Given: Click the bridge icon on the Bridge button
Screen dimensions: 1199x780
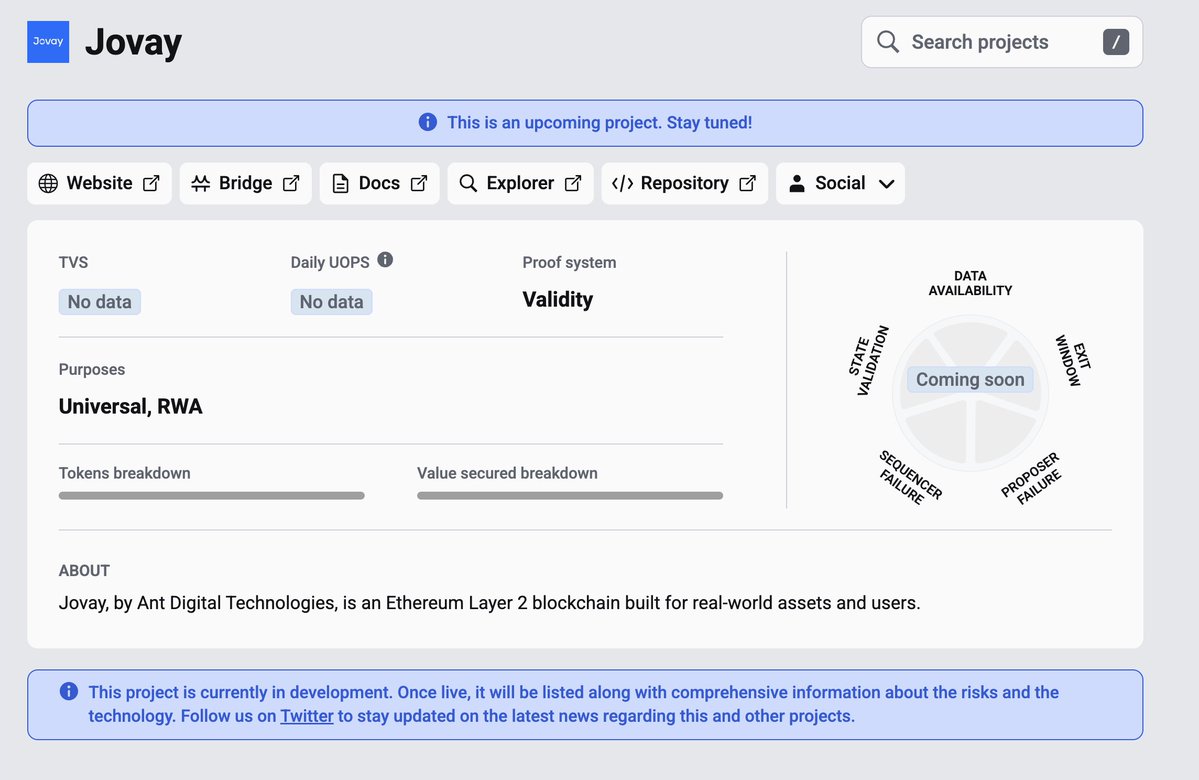Looking at the screenshot, I should (x=200, y=184).
